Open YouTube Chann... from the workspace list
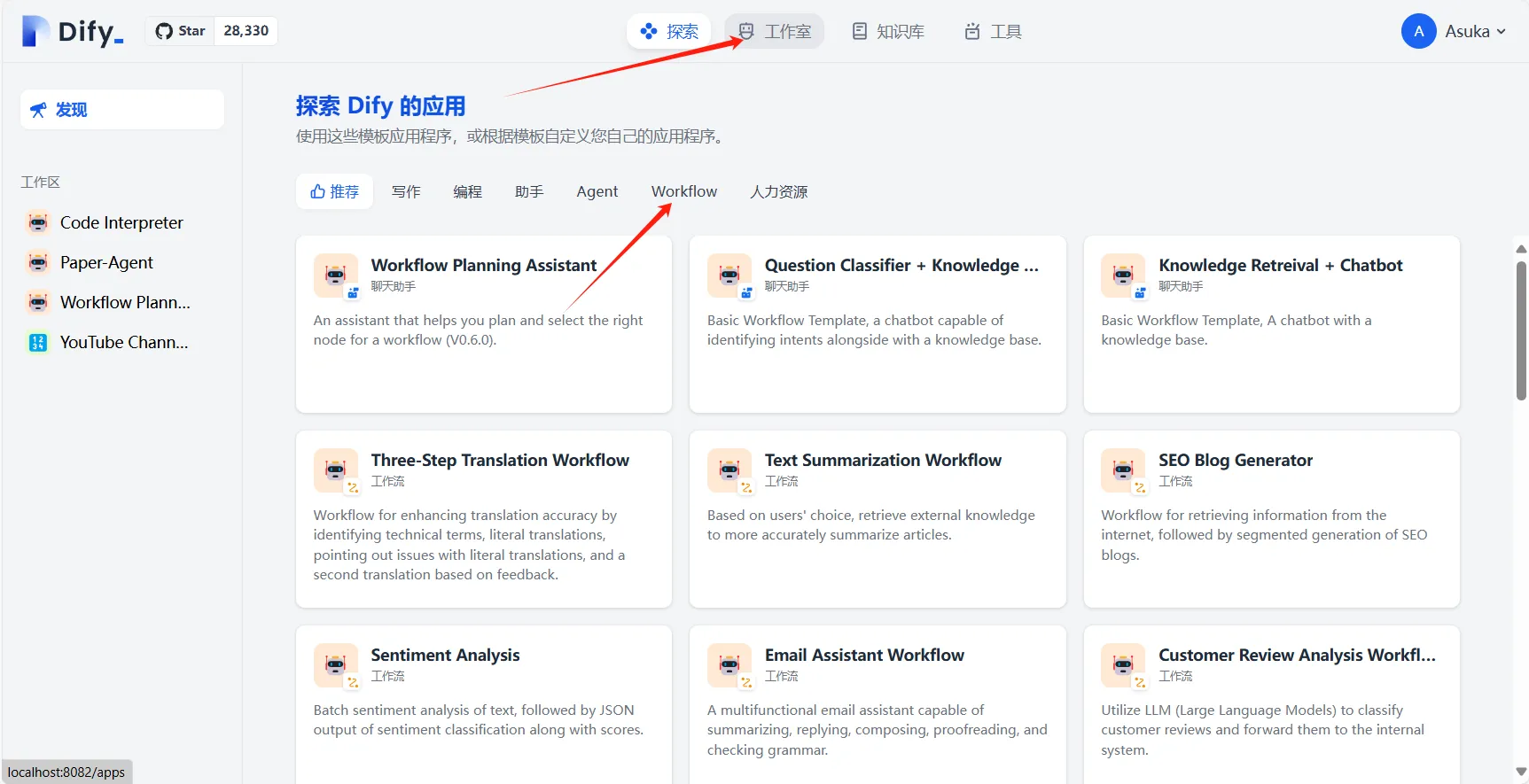Image resolution: width=1529 pixels, height=784 pixels. (121, 342)
